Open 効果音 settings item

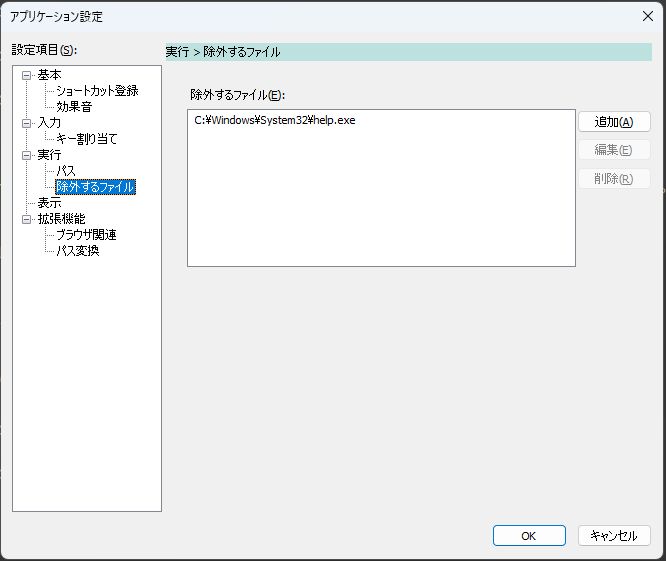(74, 107)
